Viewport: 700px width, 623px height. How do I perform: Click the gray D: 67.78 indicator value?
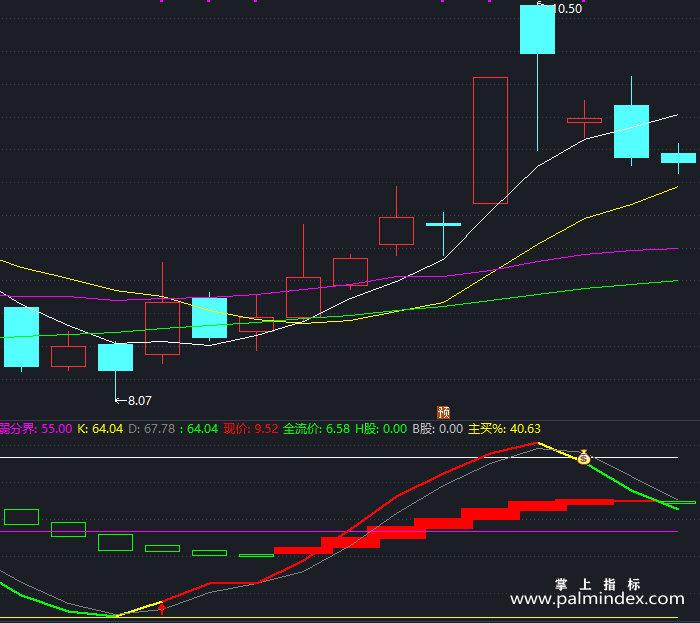click(x=152, y=429)
